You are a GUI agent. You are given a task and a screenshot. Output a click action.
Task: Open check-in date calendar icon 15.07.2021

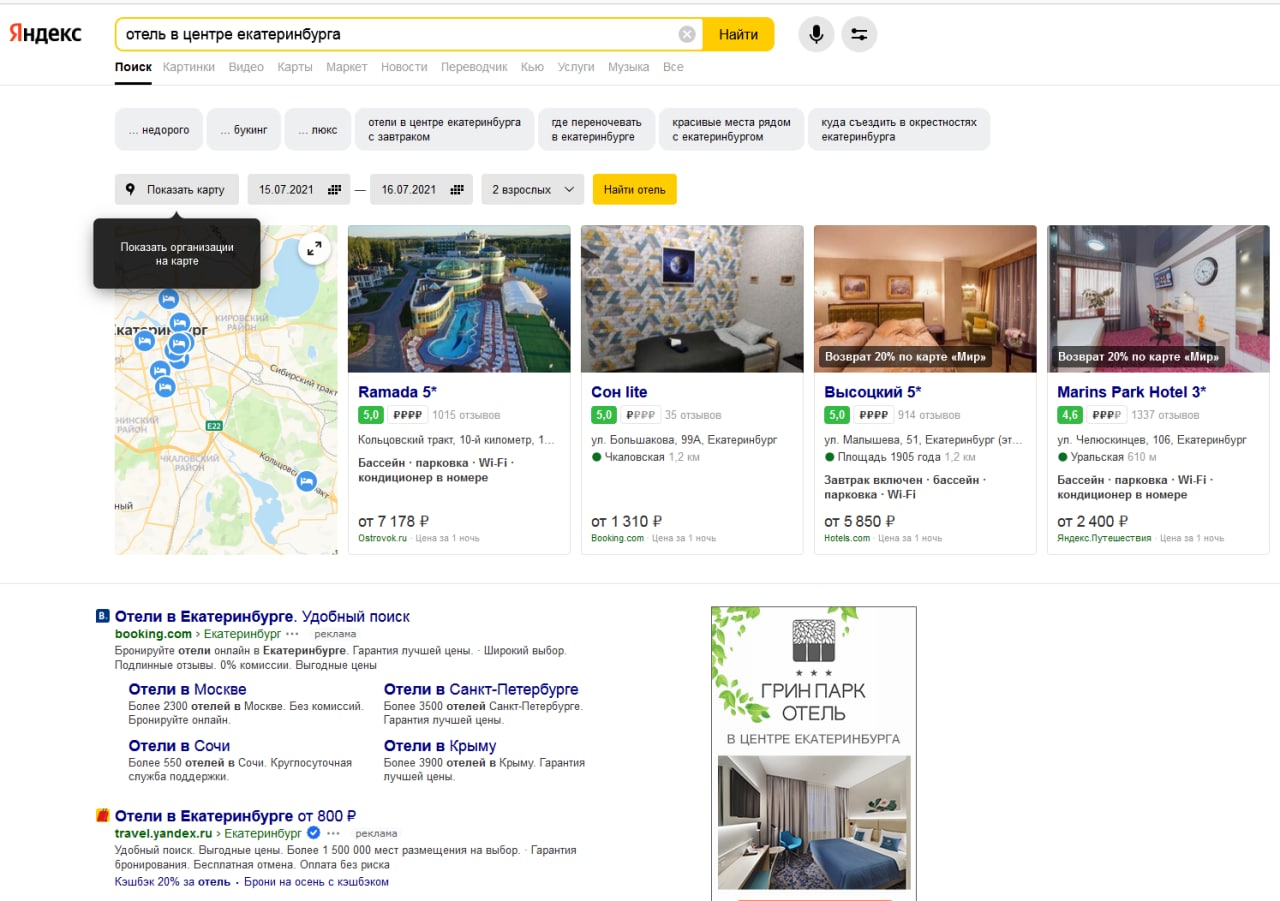[334, 189]
